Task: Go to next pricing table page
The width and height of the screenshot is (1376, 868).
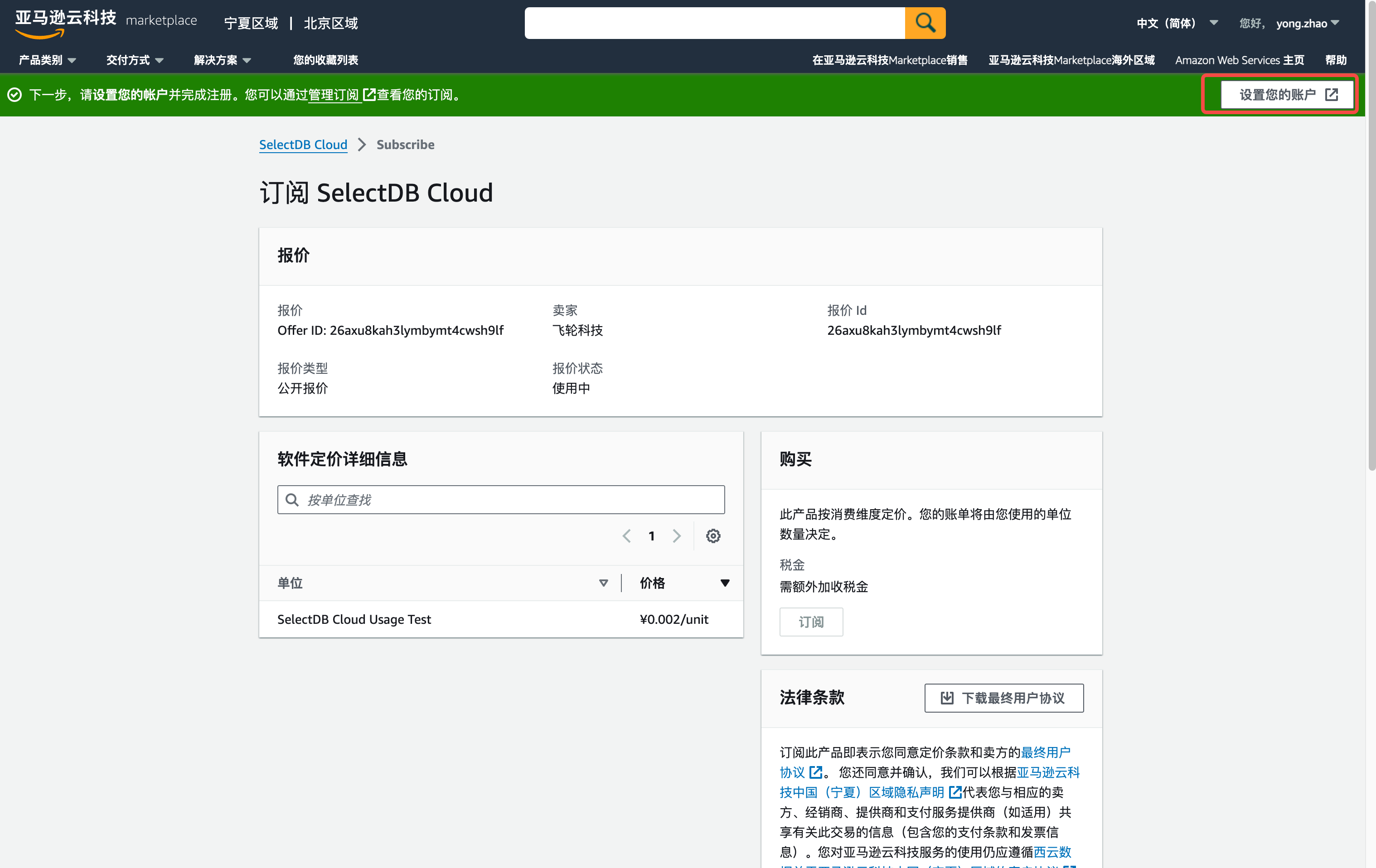Action: point(677,535)
